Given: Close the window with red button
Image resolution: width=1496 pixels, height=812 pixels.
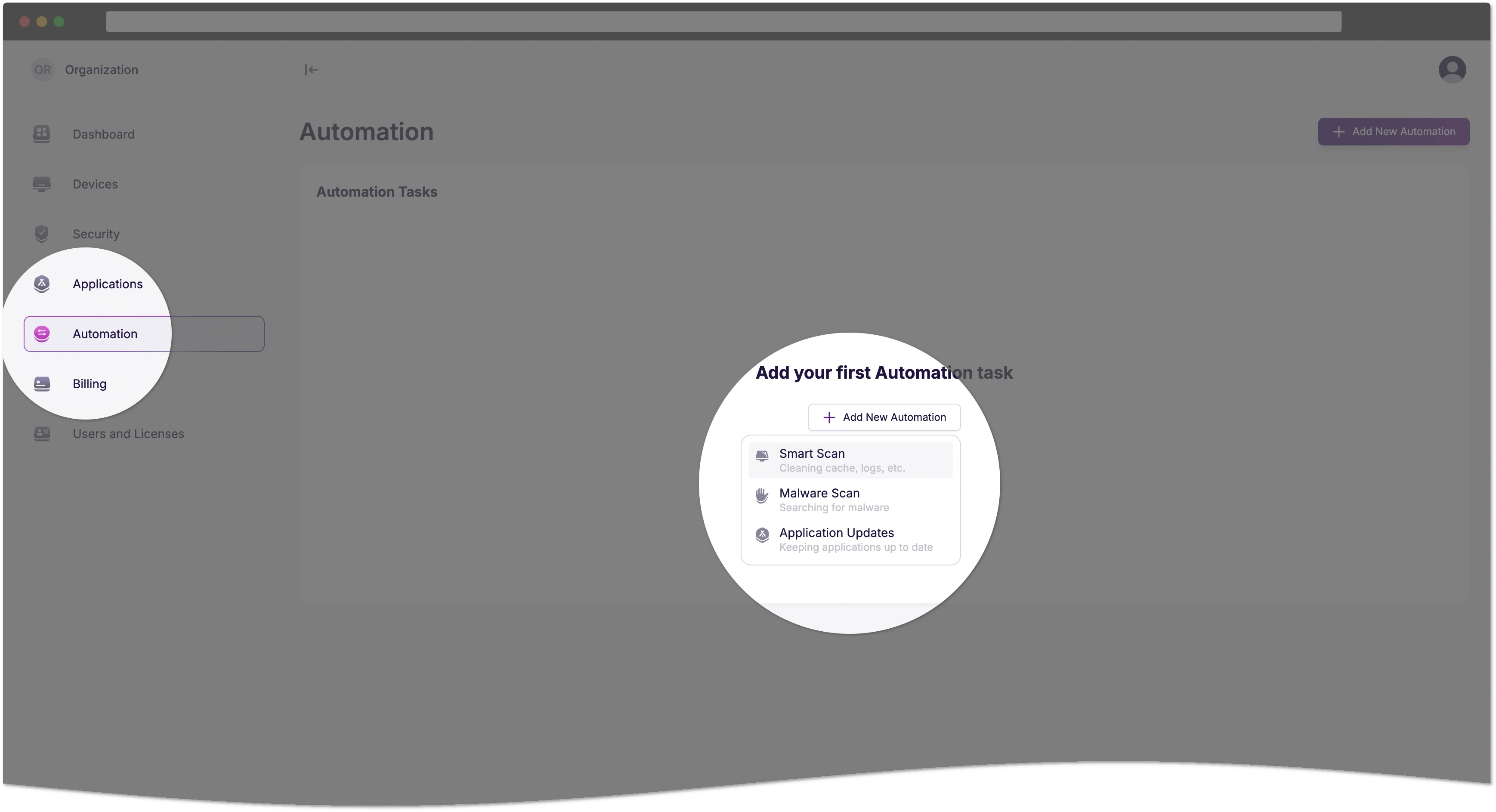Looking at the screenshot, I should click(x=25, y=22).
